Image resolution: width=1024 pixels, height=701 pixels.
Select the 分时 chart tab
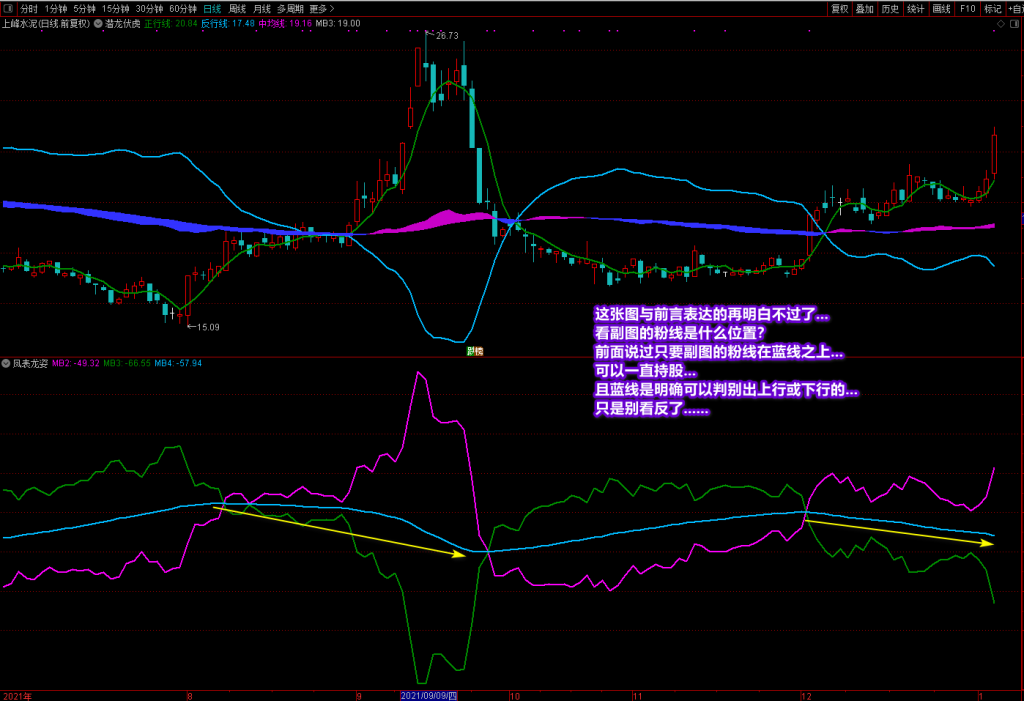click(x=29, y=8)
